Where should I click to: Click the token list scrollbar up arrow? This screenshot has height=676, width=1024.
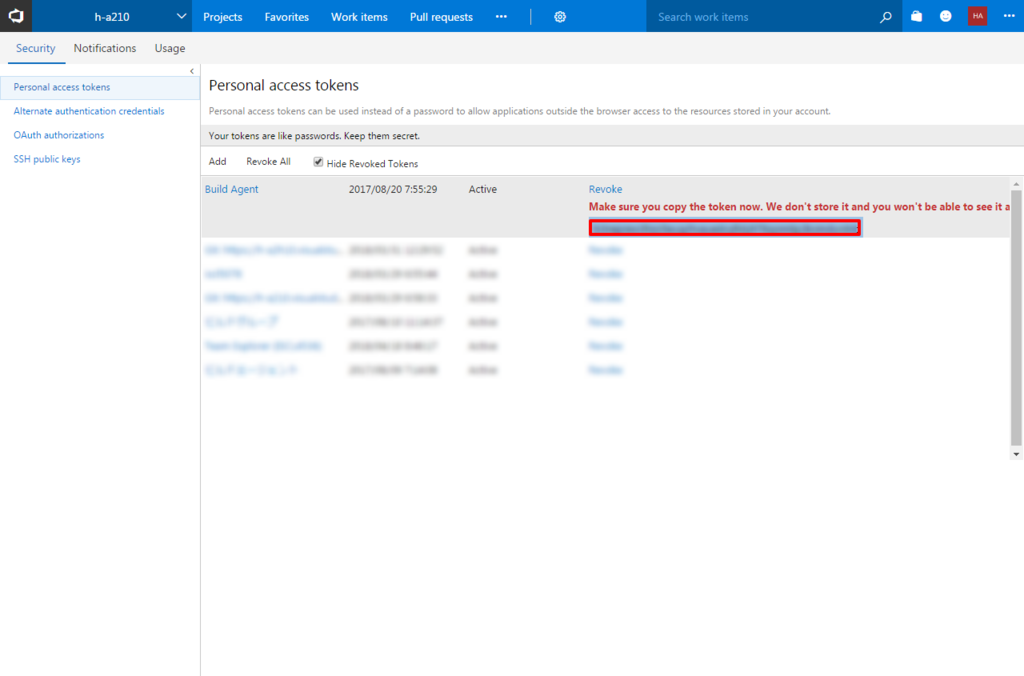point(1016,184)
